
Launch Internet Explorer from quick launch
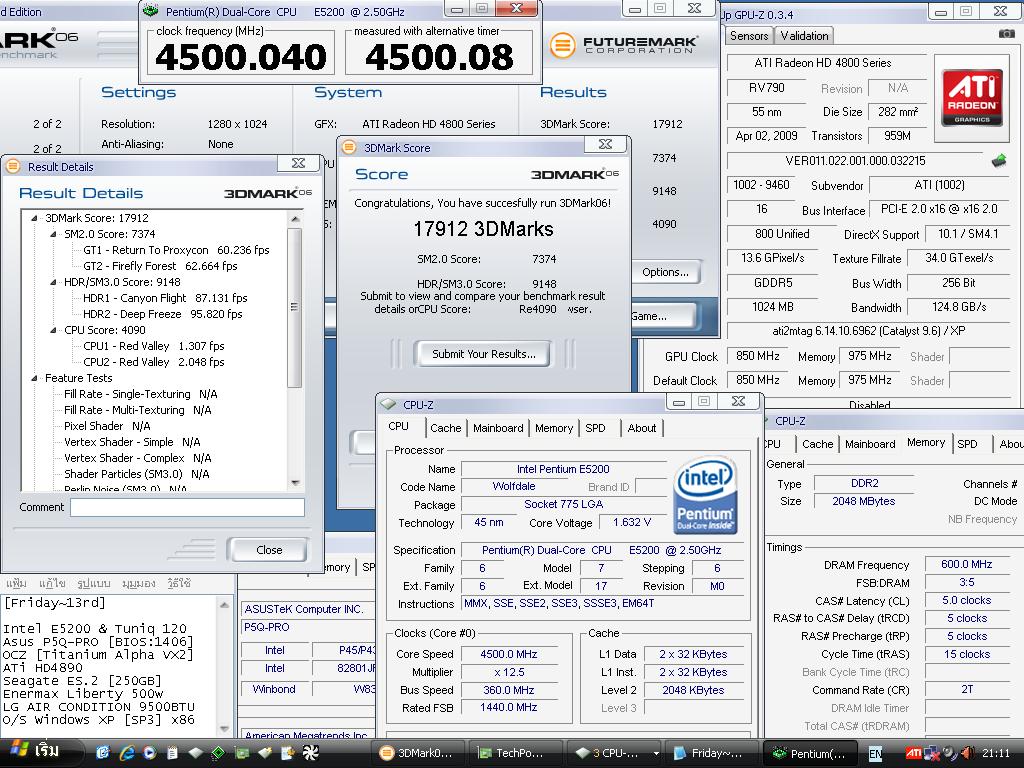[126, 753]
